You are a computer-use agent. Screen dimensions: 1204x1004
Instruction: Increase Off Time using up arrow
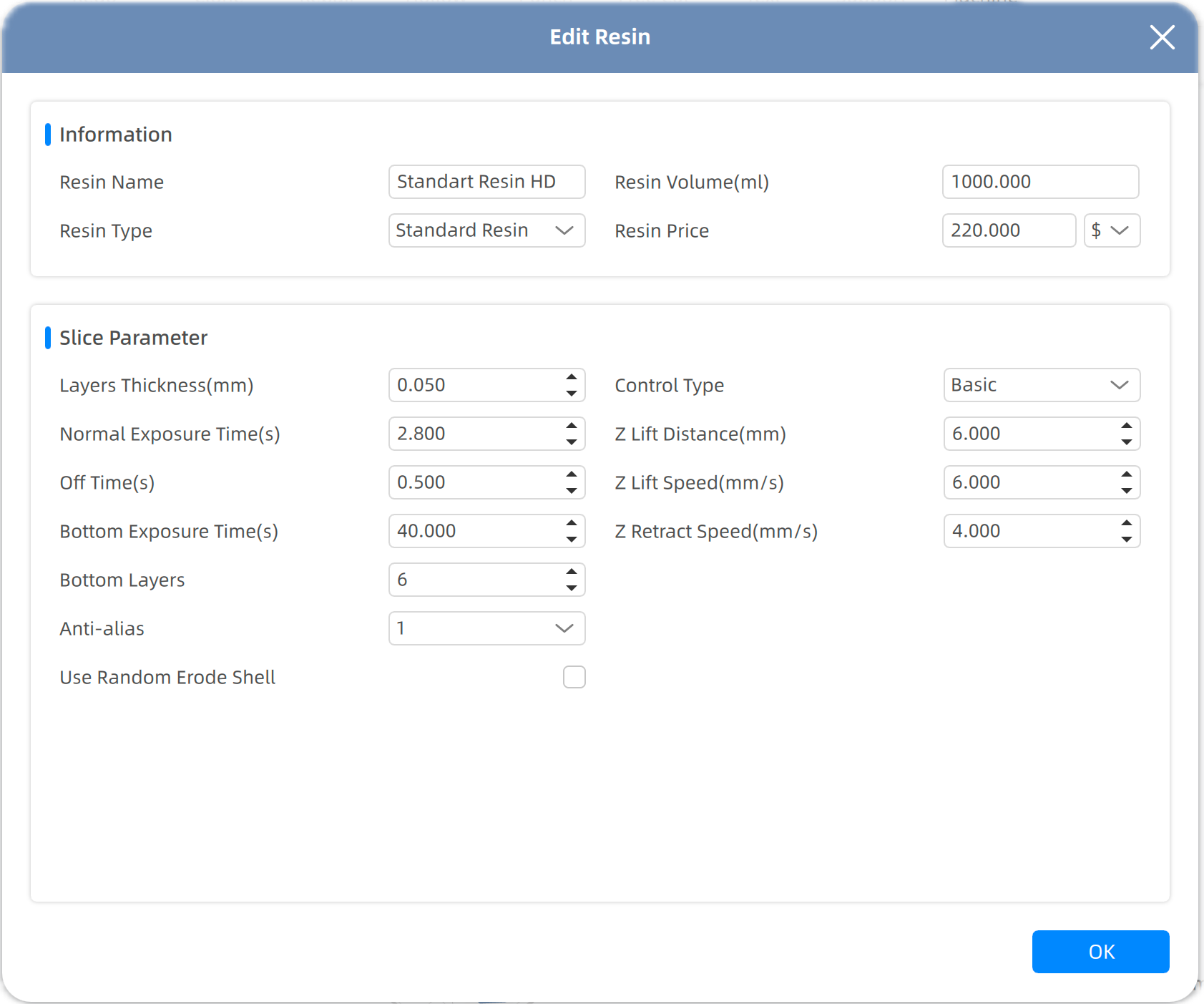pyautogui.click(x=571, y=474)
